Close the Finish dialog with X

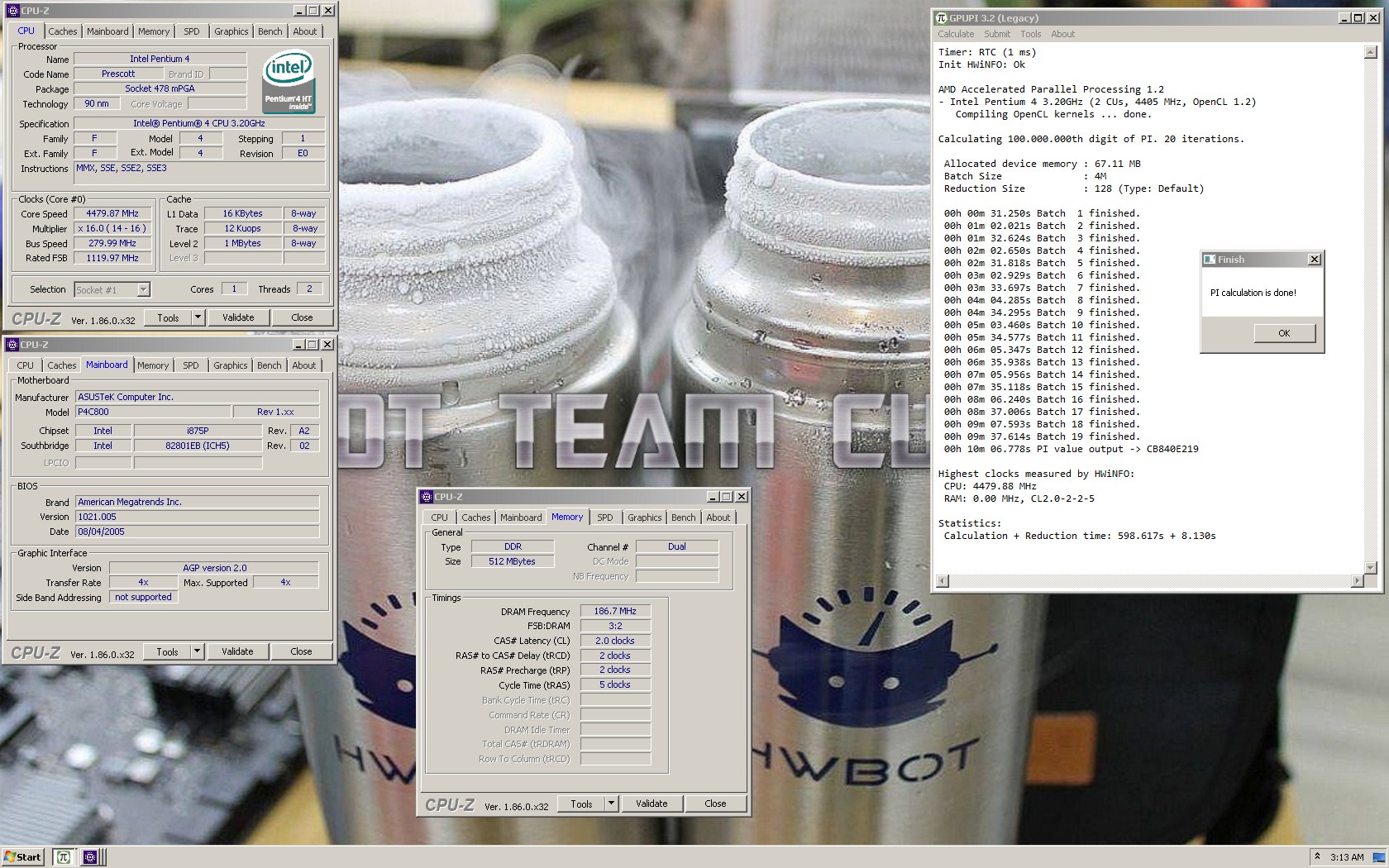1314,260
